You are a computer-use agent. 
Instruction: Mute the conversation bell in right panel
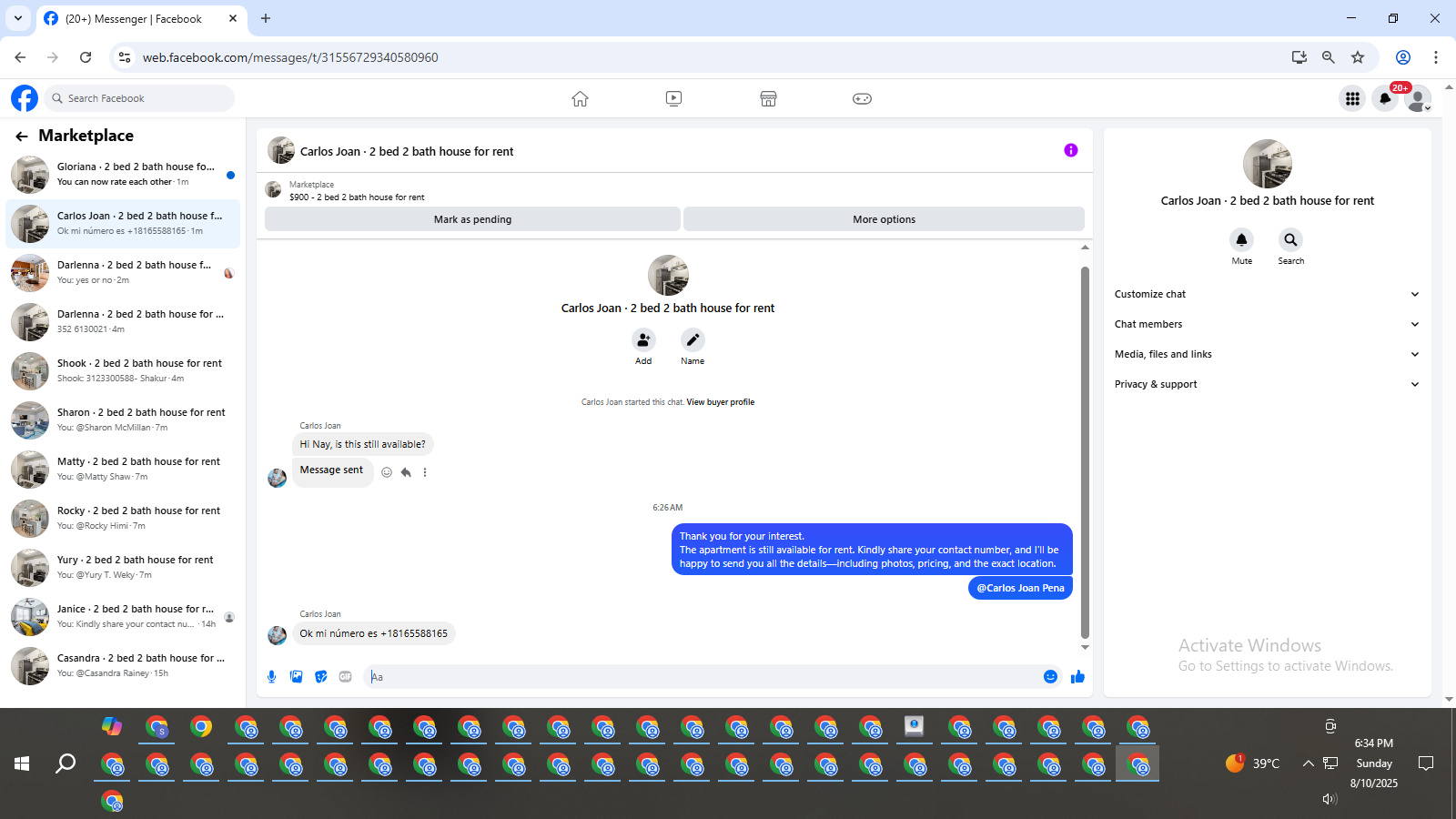(x=1241, y=240)
